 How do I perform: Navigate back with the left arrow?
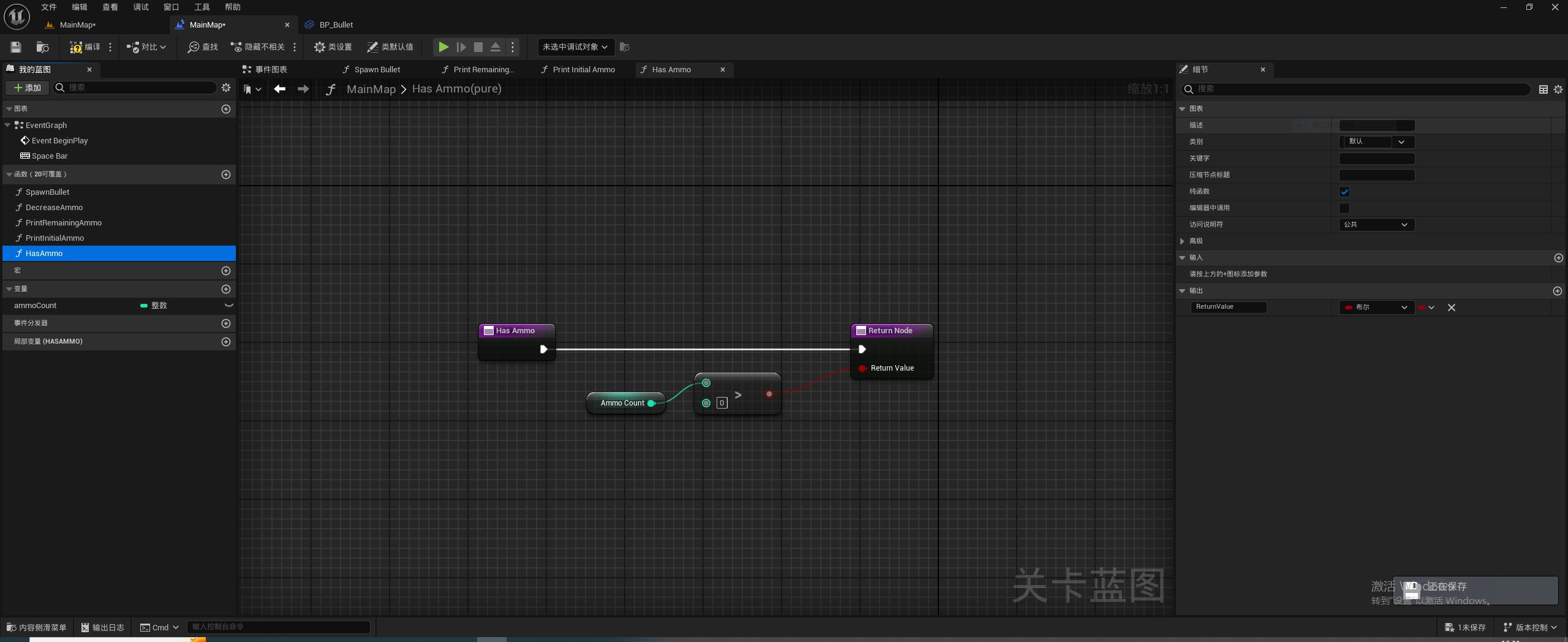pos(280,89)
